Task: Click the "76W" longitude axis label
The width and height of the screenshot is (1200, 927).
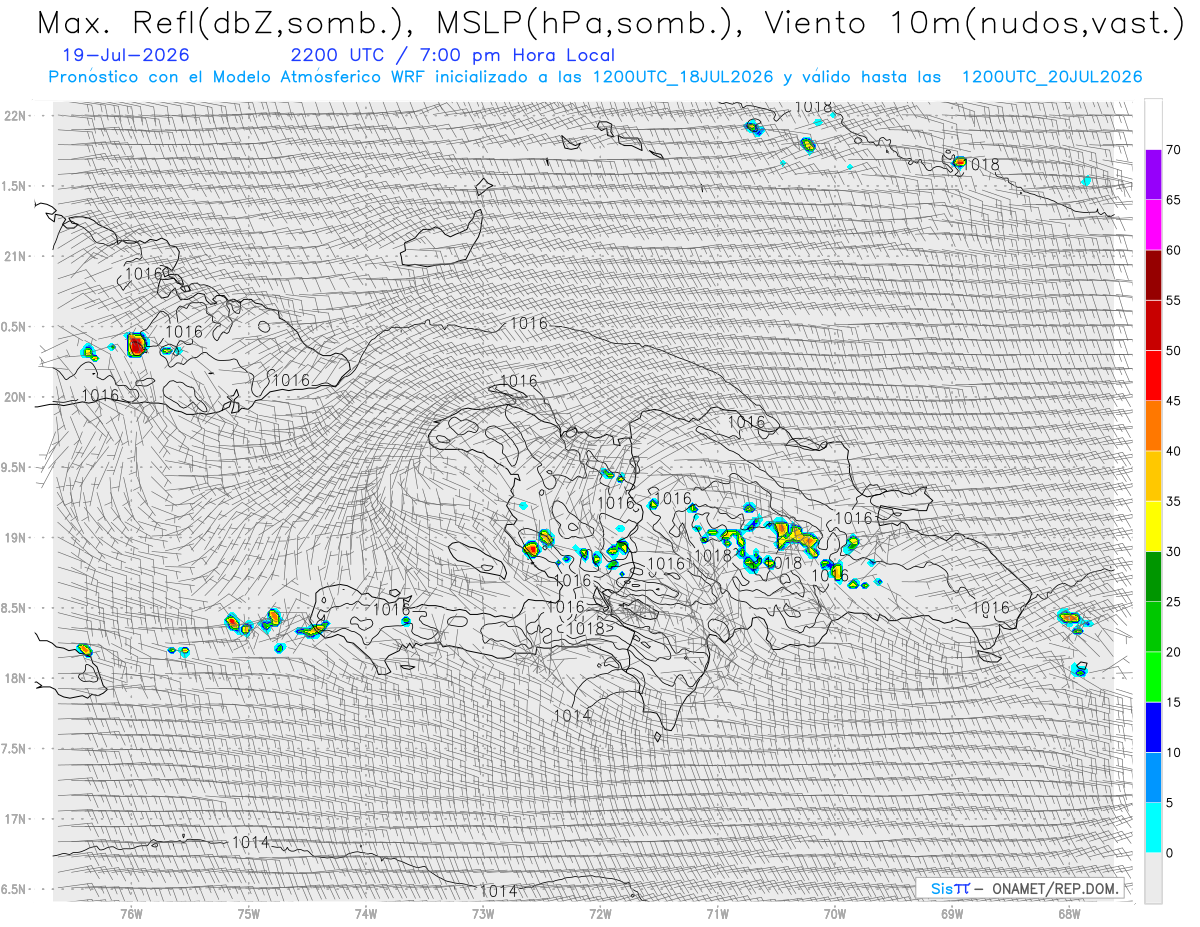Action: click(131, 914)
